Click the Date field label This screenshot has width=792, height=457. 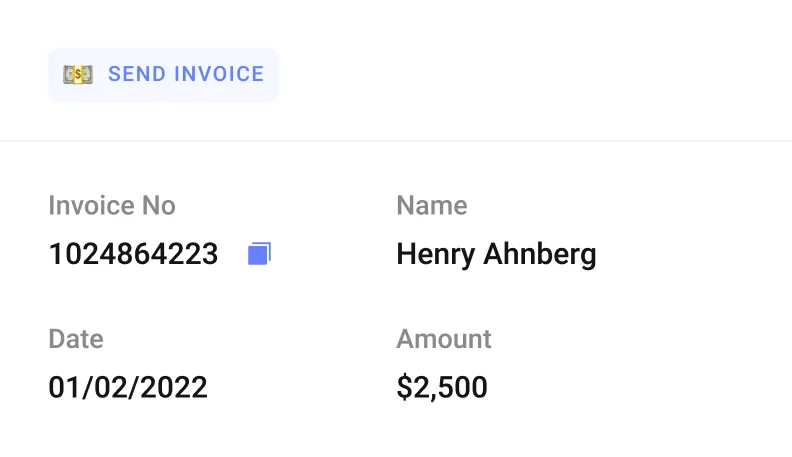76,338
